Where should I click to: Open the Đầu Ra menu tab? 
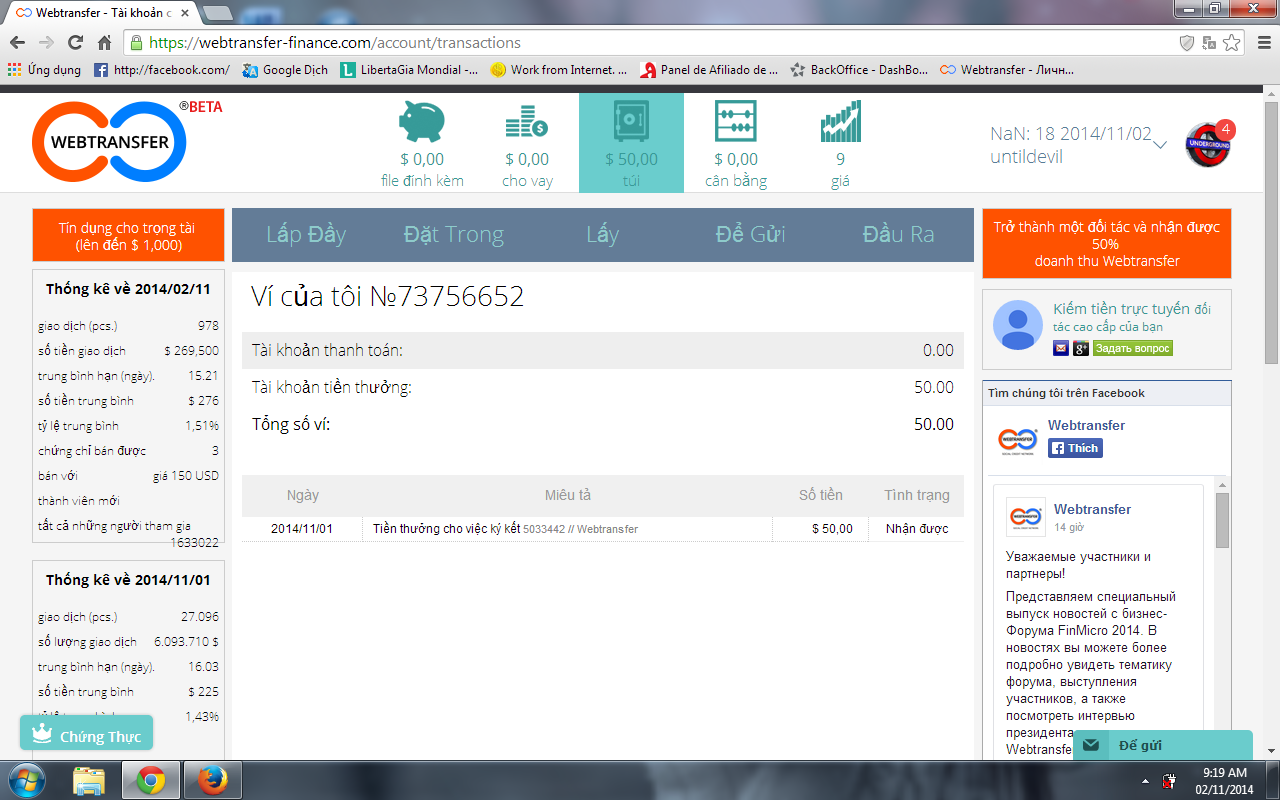coord(898,234)
